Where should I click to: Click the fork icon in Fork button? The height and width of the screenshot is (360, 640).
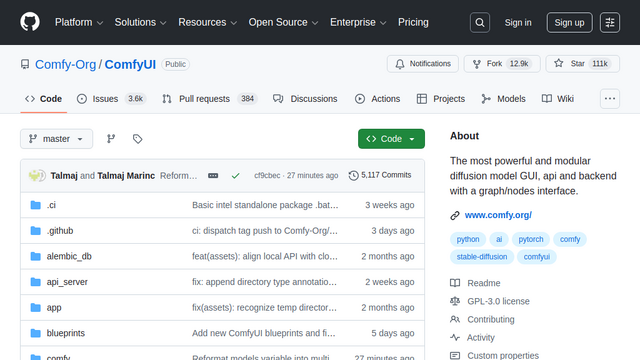click(x=476, y=64)
